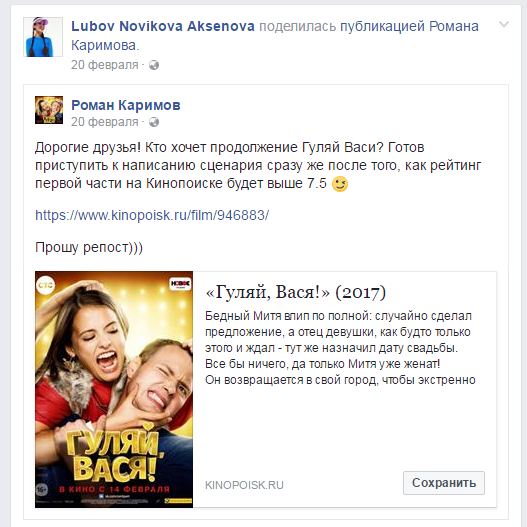Click the «Гуляй, Вася!» movie poster
Viewport: 527px width, 527px height.
[x=114, y=389]
